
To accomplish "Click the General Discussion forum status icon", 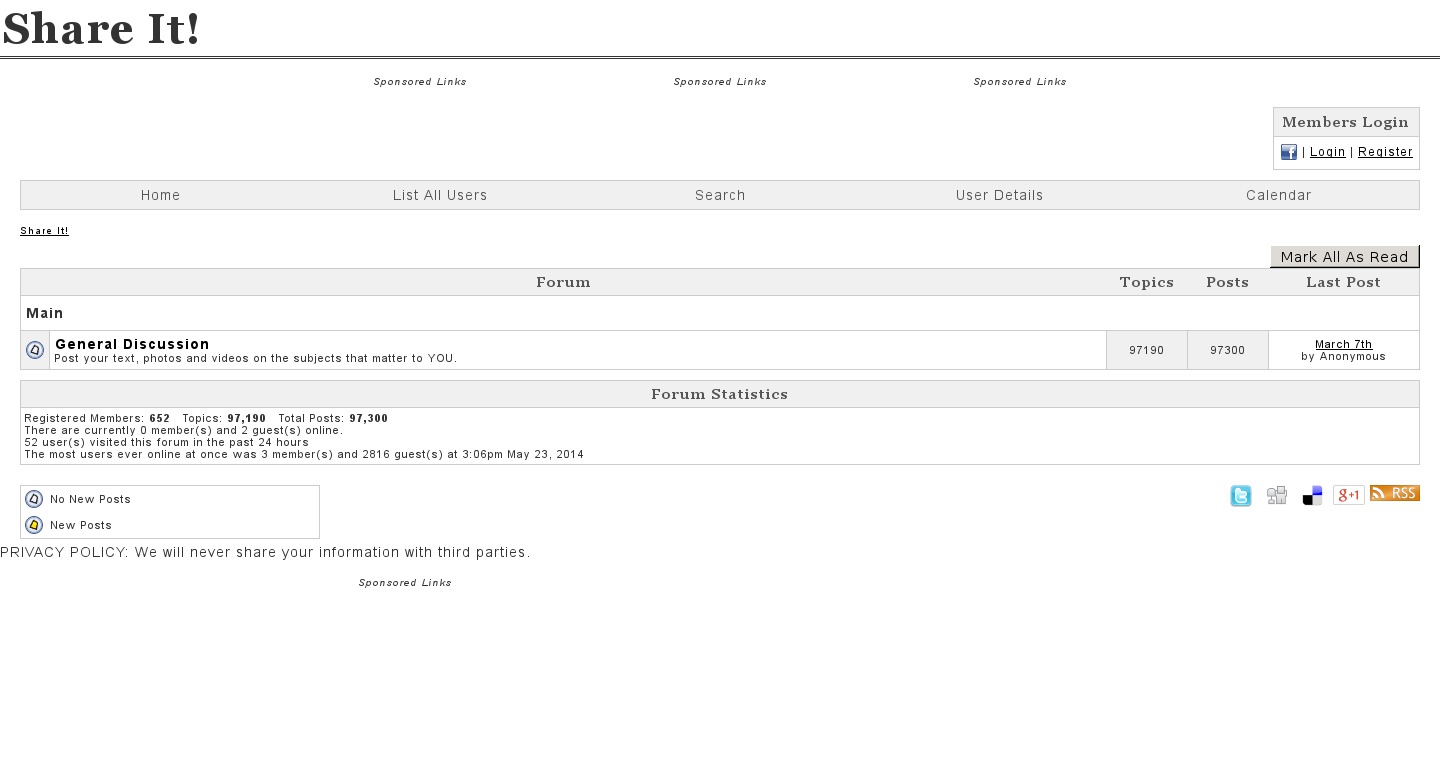I will [x=35, y=350].
